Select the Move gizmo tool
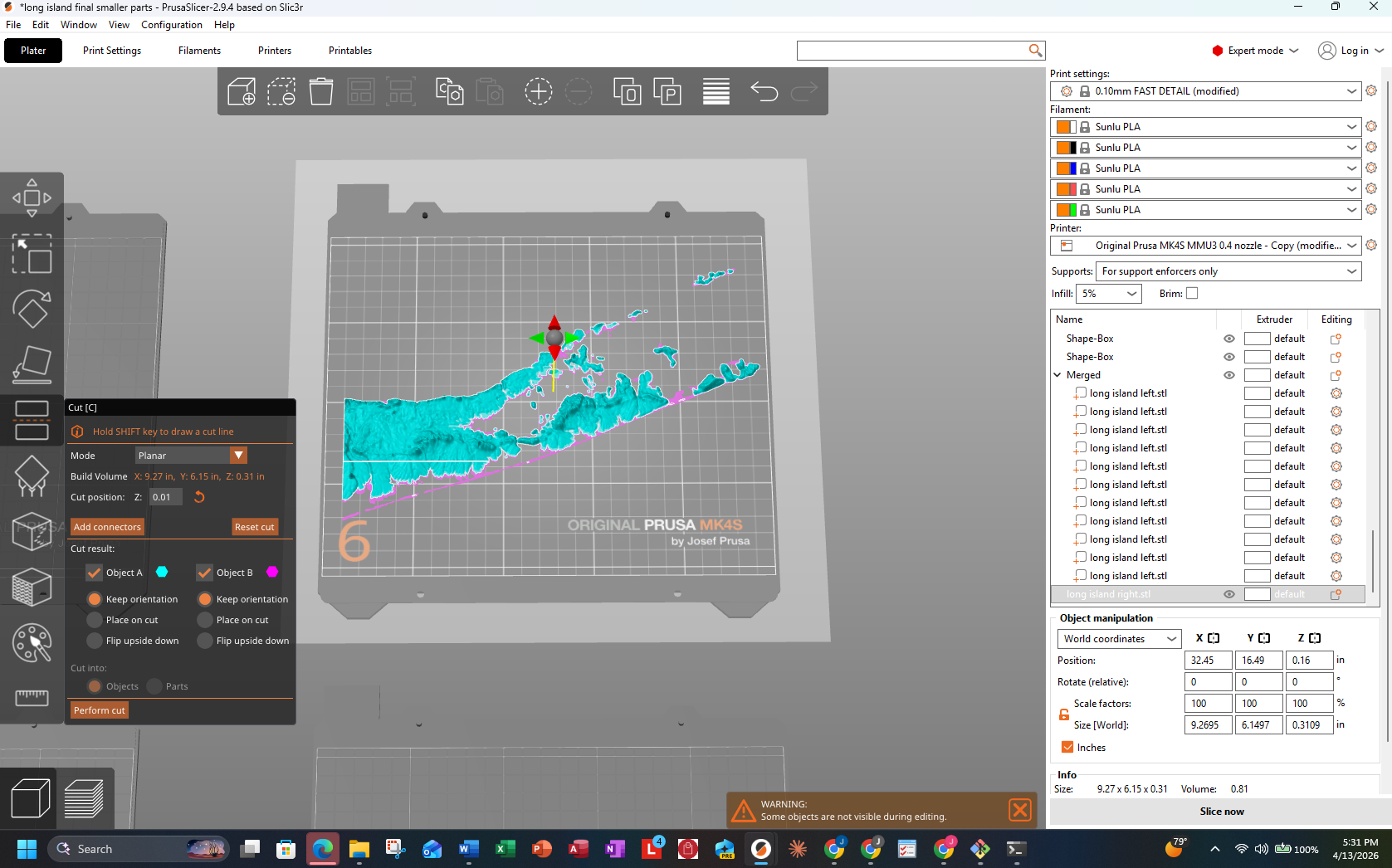Image resolution: width=1392 pixels, height=868 pixels. point(32,198)
